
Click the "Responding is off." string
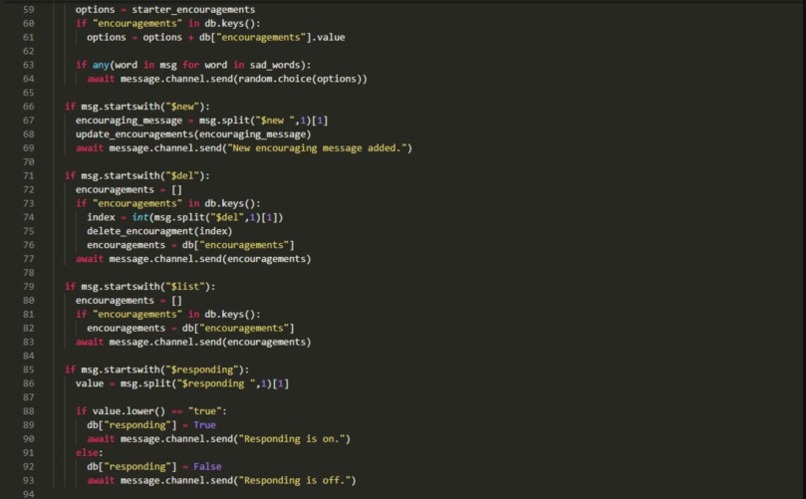[x=295, y=480]
